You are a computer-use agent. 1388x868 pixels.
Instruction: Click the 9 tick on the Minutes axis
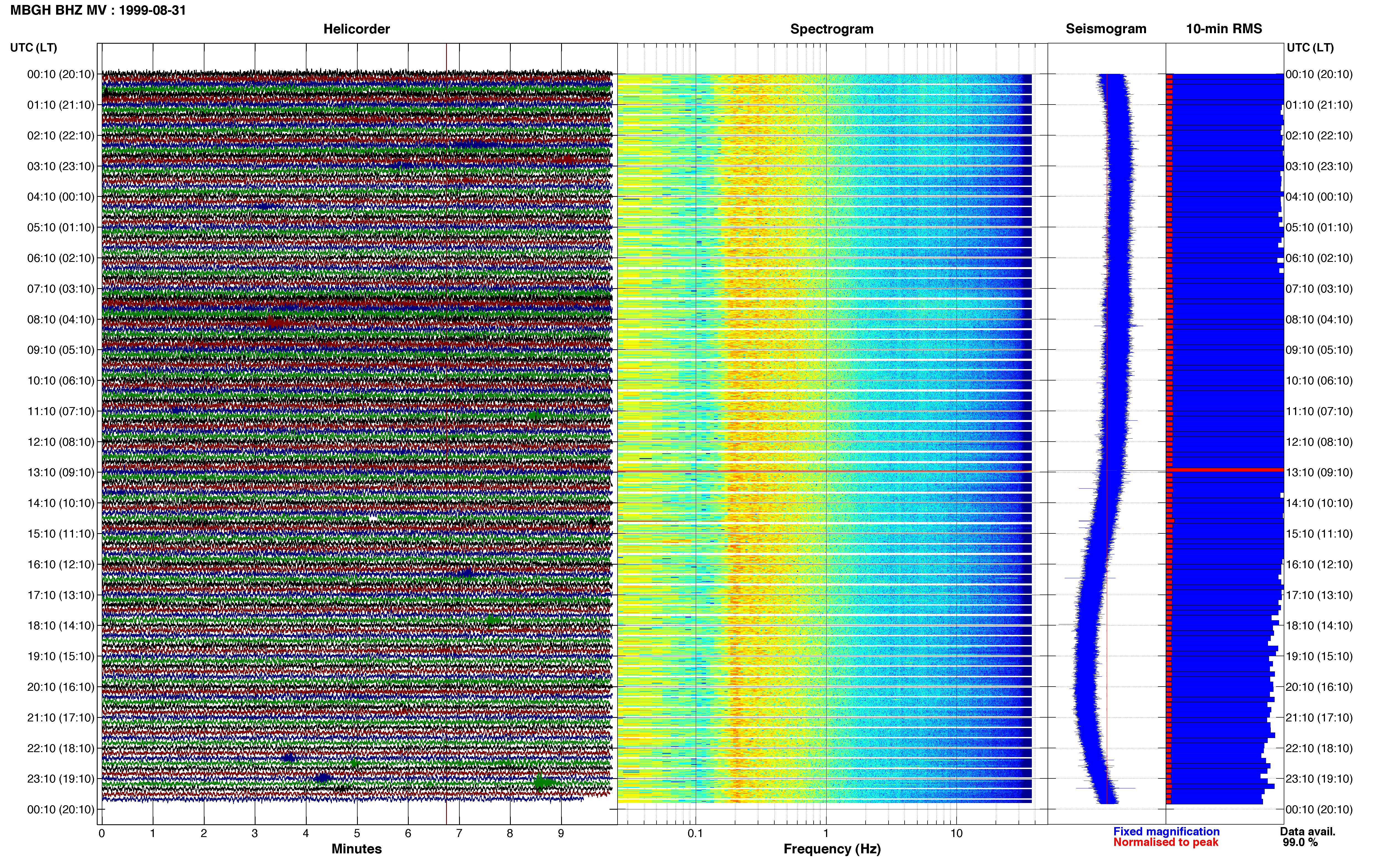tap(561, 833)
